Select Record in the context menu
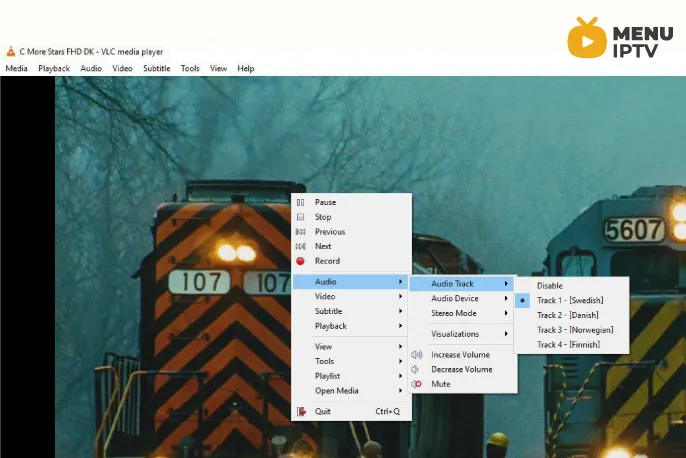 pos(351,261)
